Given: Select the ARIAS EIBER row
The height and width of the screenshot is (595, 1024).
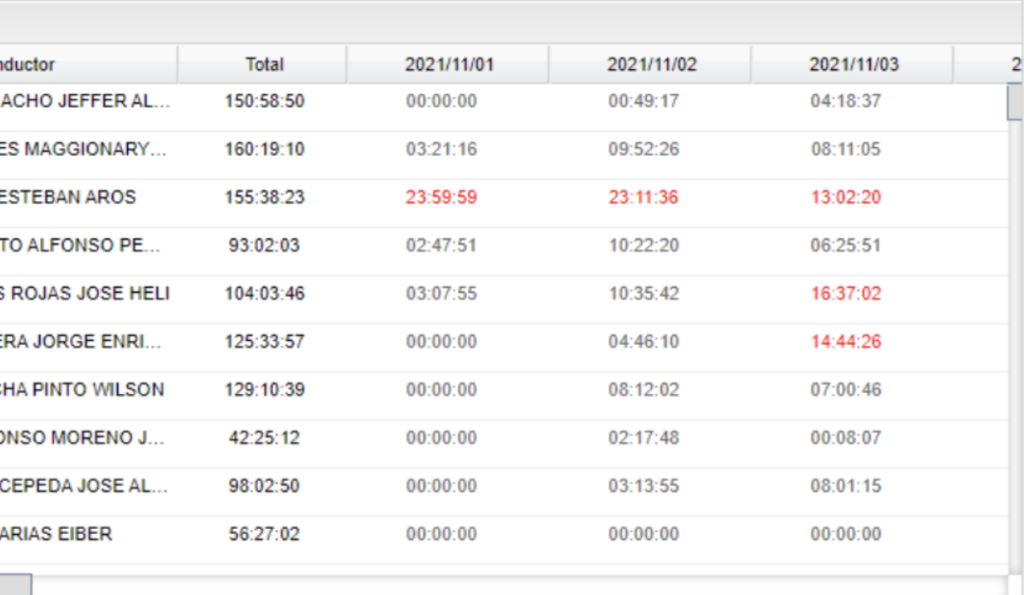Looking at the screenshot, I should click(x=504, y=534).
